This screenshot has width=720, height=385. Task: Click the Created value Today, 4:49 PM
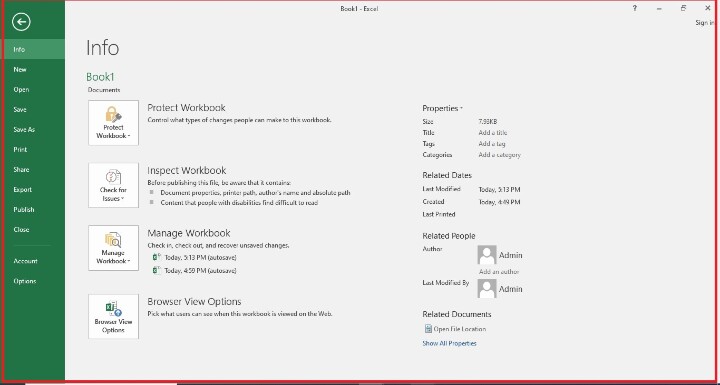point(499,202)
